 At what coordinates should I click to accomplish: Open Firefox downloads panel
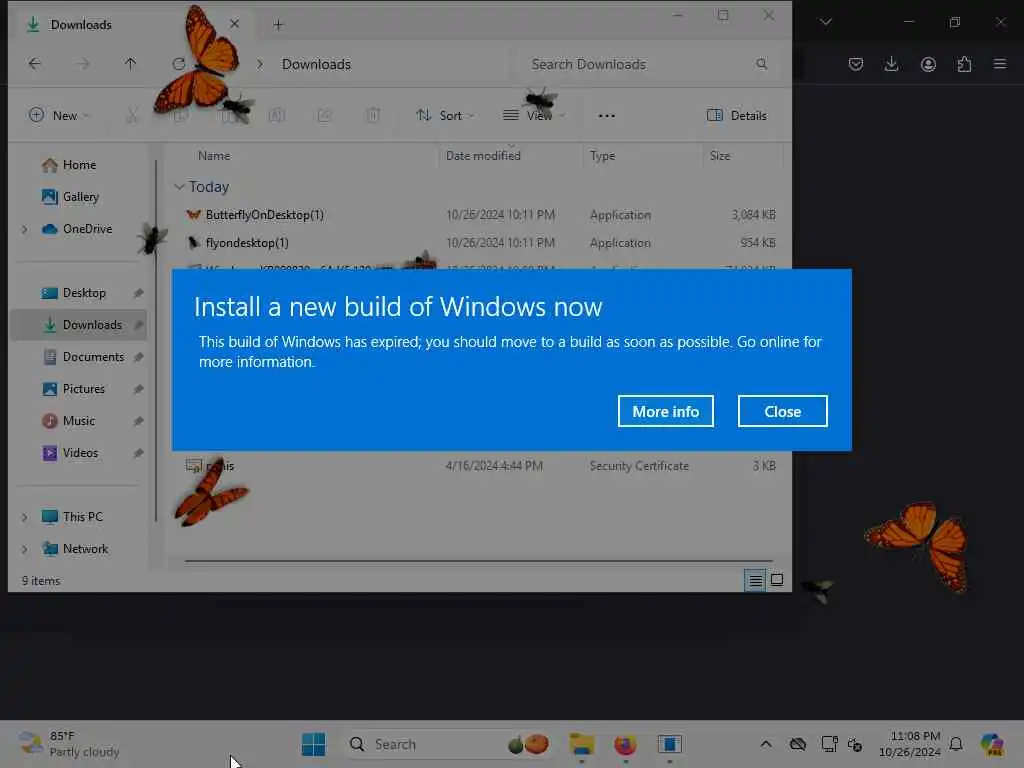tap(891, 64)
